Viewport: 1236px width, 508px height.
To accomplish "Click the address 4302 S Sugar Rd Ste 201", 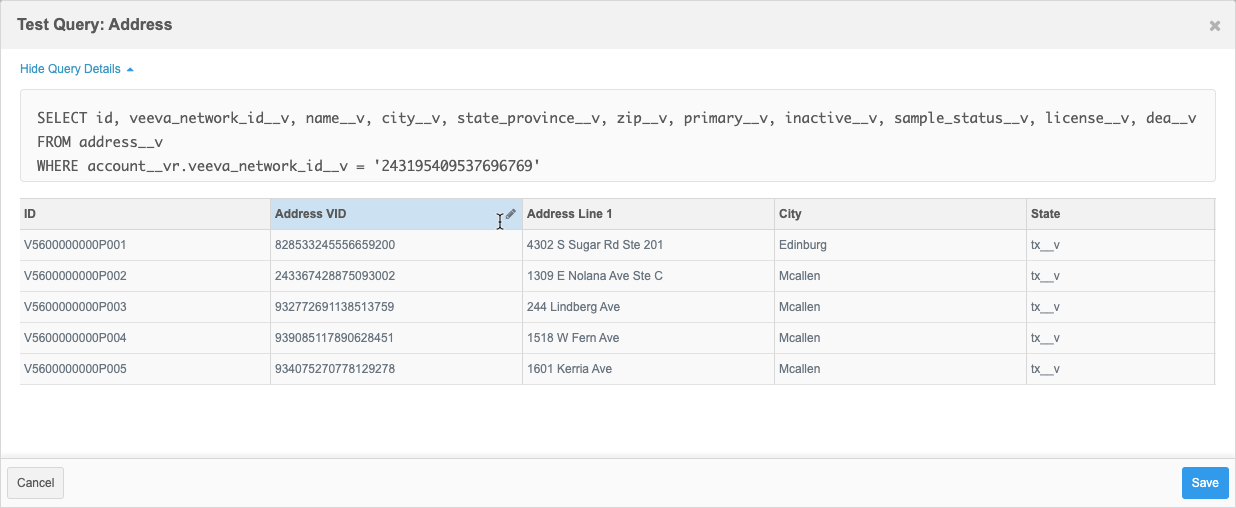I will 595,245.
